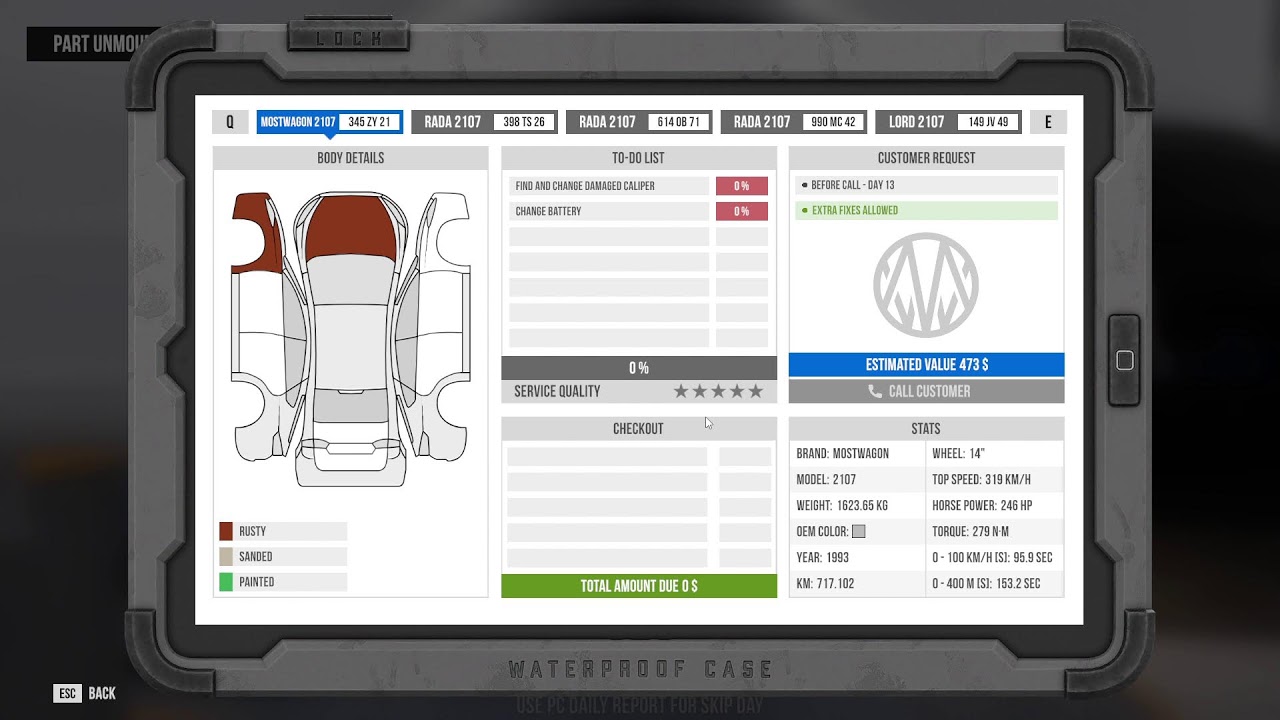Click the Mostwagon brand logo
This screenshot has height=720, width=1280.
click(x=926, y=285)
